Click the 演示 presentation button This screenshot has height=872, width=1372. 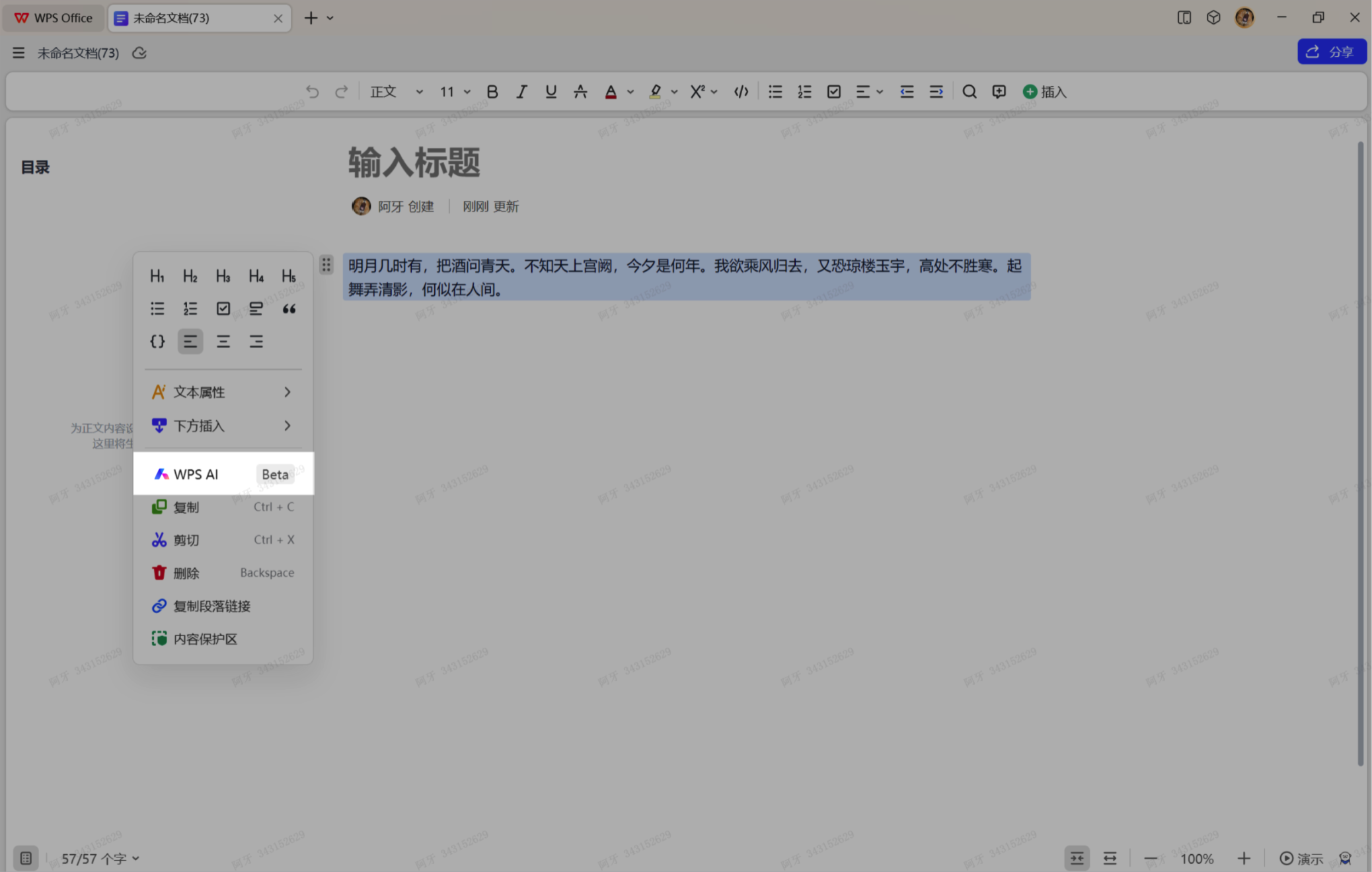click(x=1301, y=858)
